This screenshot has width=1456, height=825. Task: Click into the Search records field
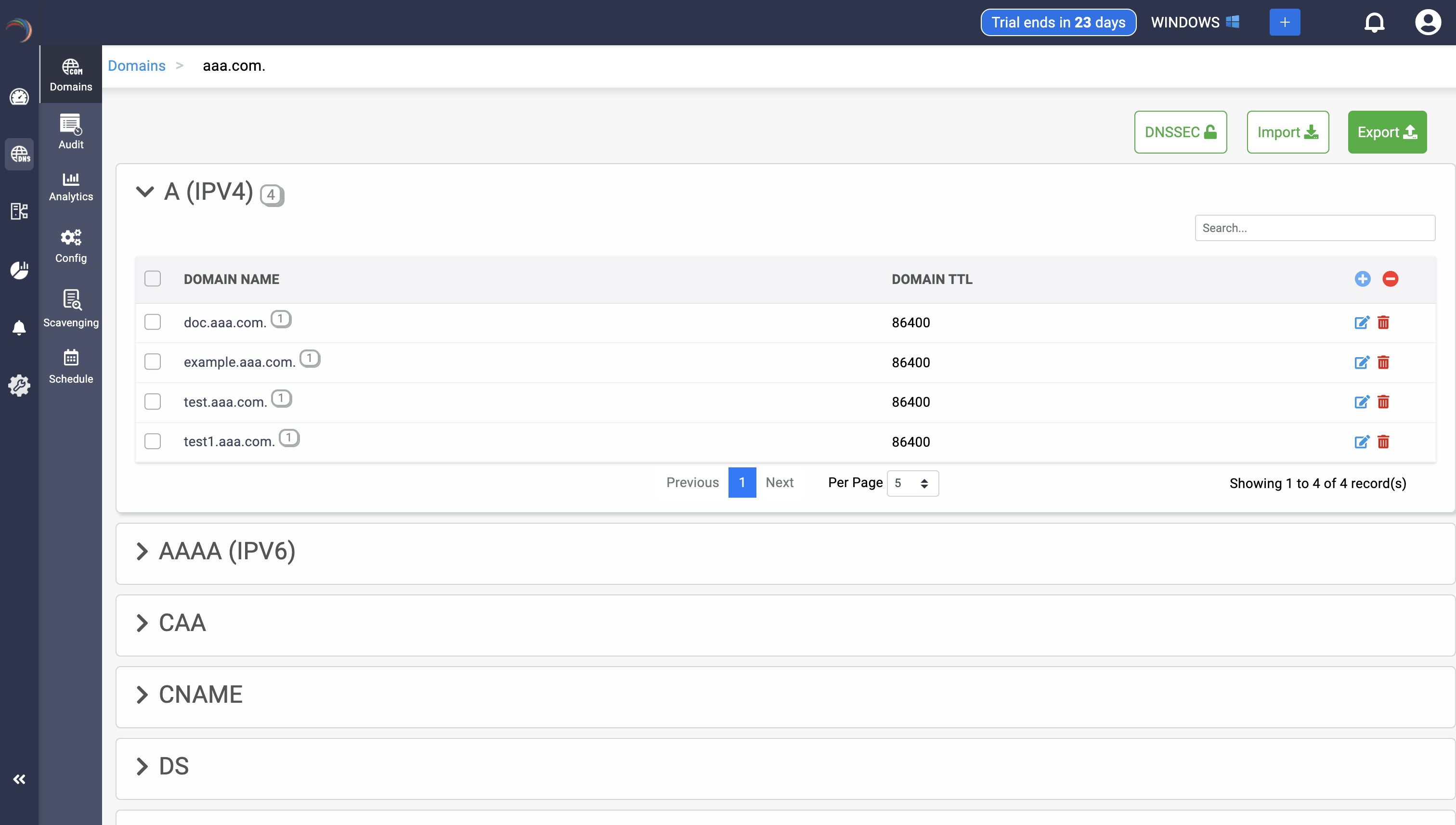(1314, 228)
